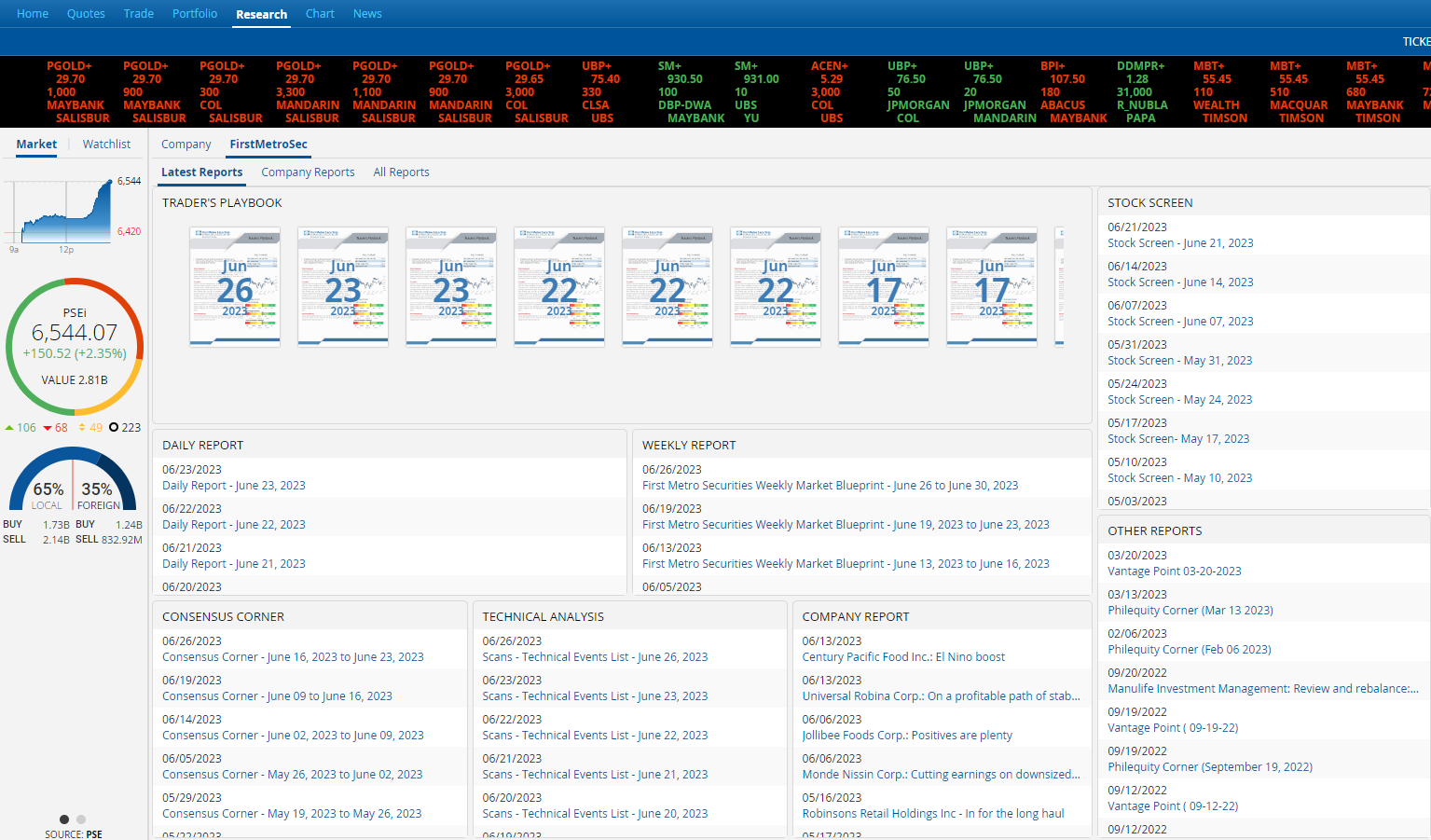Open Vantage Point ( 09-12-22) report
The image size is (1431, 840).
coord(1173,806)
